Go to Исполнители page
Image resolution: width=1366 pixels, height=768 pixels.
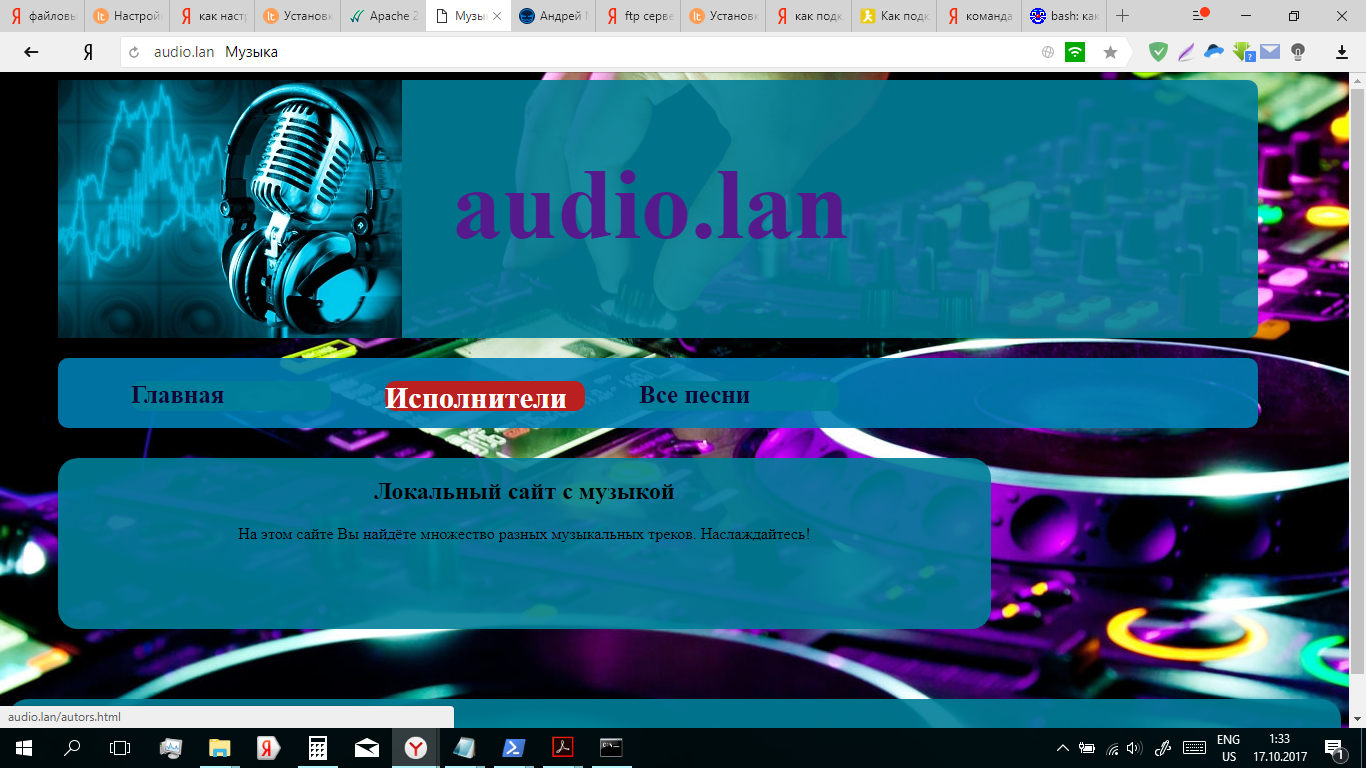point(476,397)
